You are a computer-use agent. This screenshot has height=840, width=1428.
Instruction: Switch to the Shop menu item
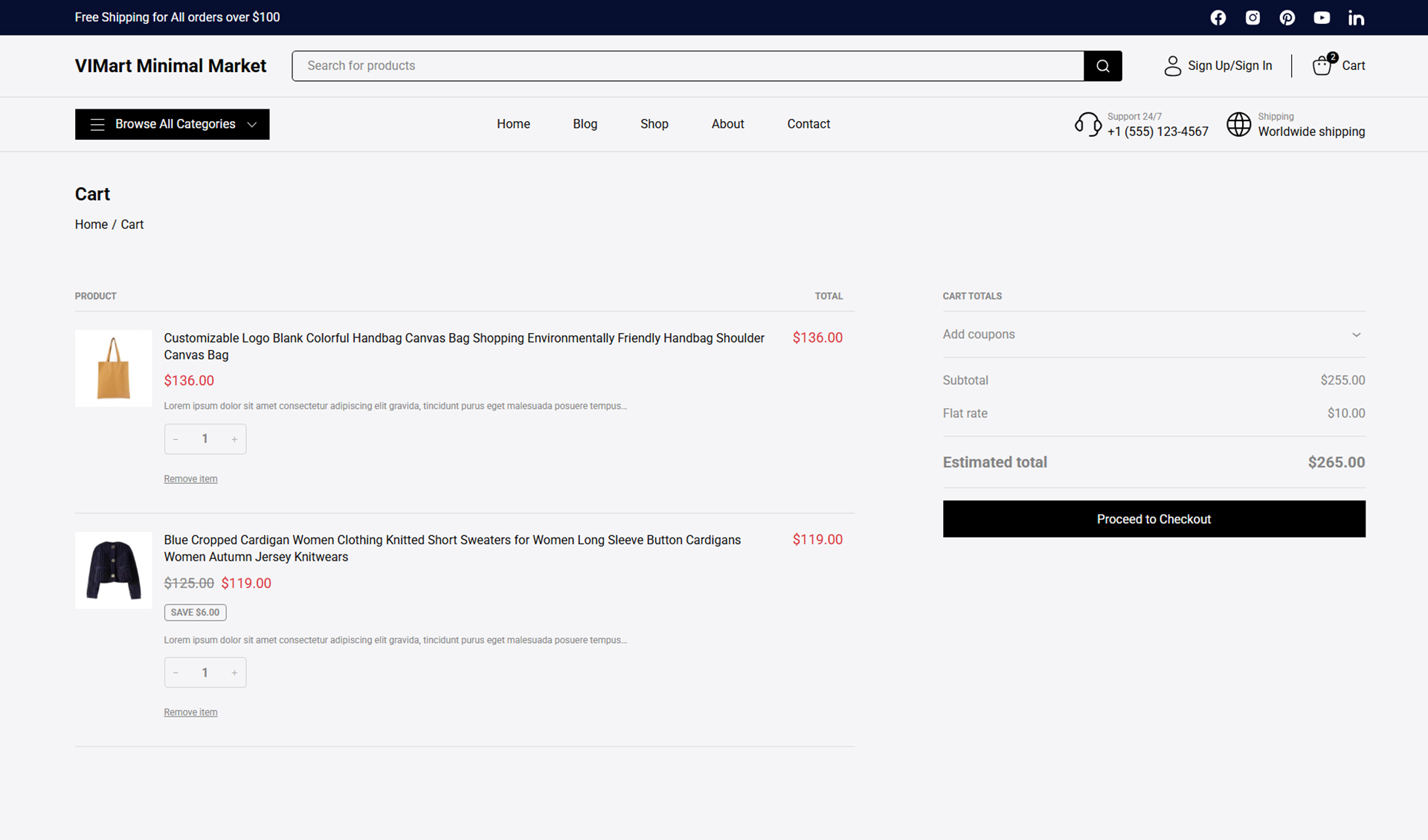[x=654, y=124]
